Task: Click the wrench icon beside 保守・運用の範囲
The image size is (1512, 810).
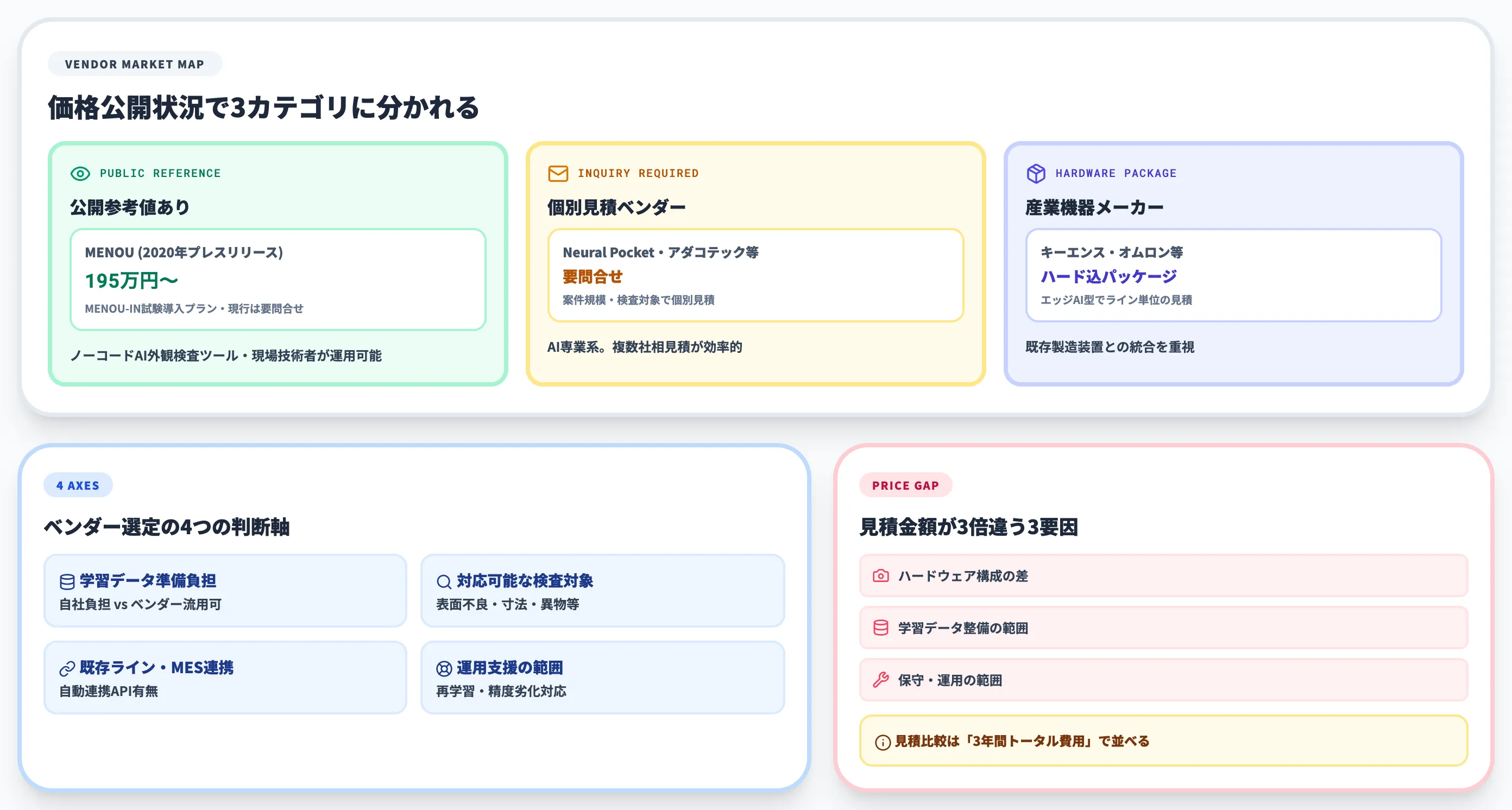Action: pos(880,680)
